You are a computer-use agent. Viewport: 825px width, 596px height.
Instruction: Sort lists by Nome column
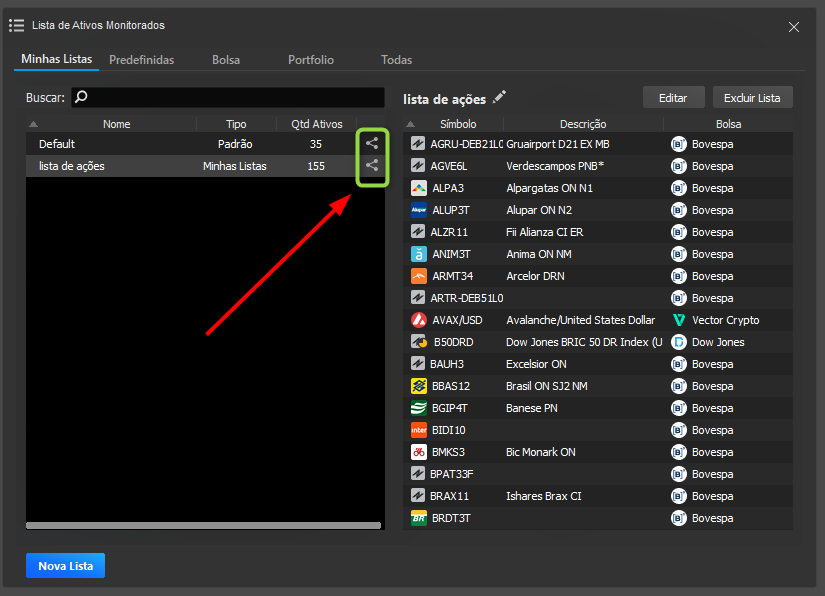(x=116, y=124)
